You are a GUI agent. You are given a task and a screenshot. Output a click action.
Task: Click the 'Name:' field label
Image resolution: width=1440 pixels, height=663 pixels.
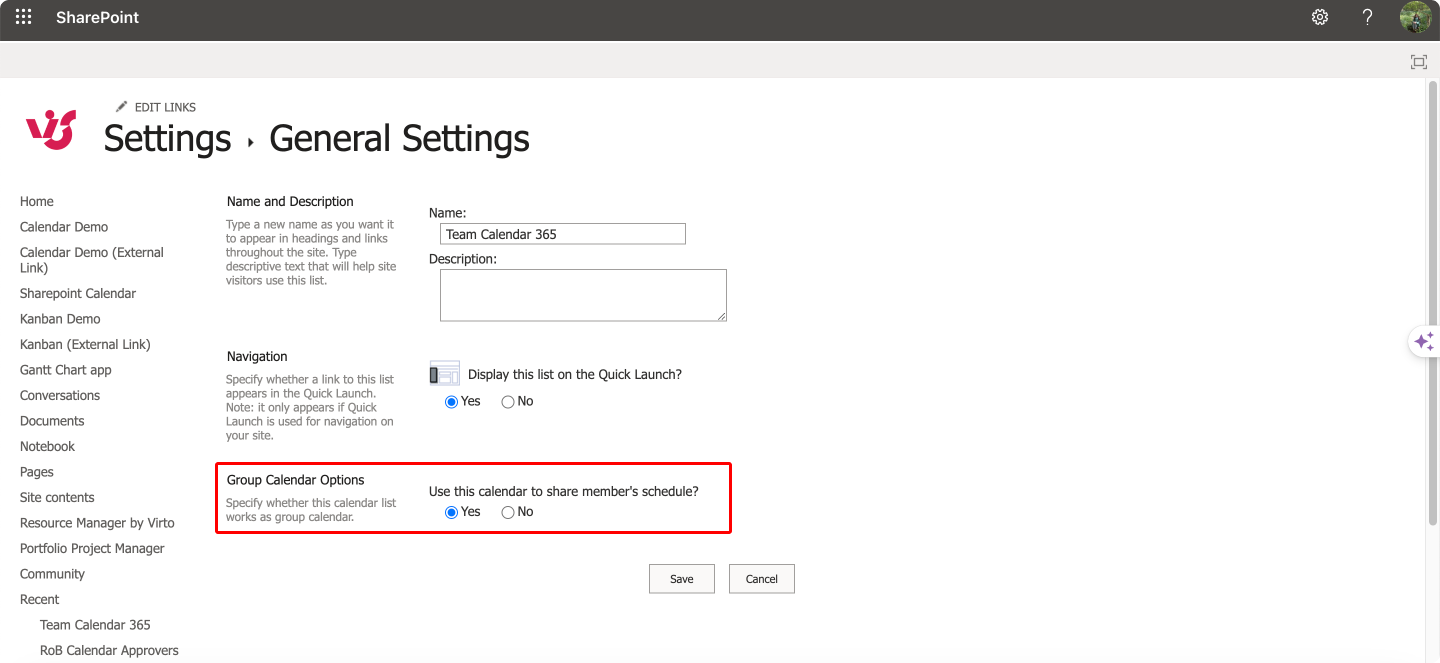point(448,213)
